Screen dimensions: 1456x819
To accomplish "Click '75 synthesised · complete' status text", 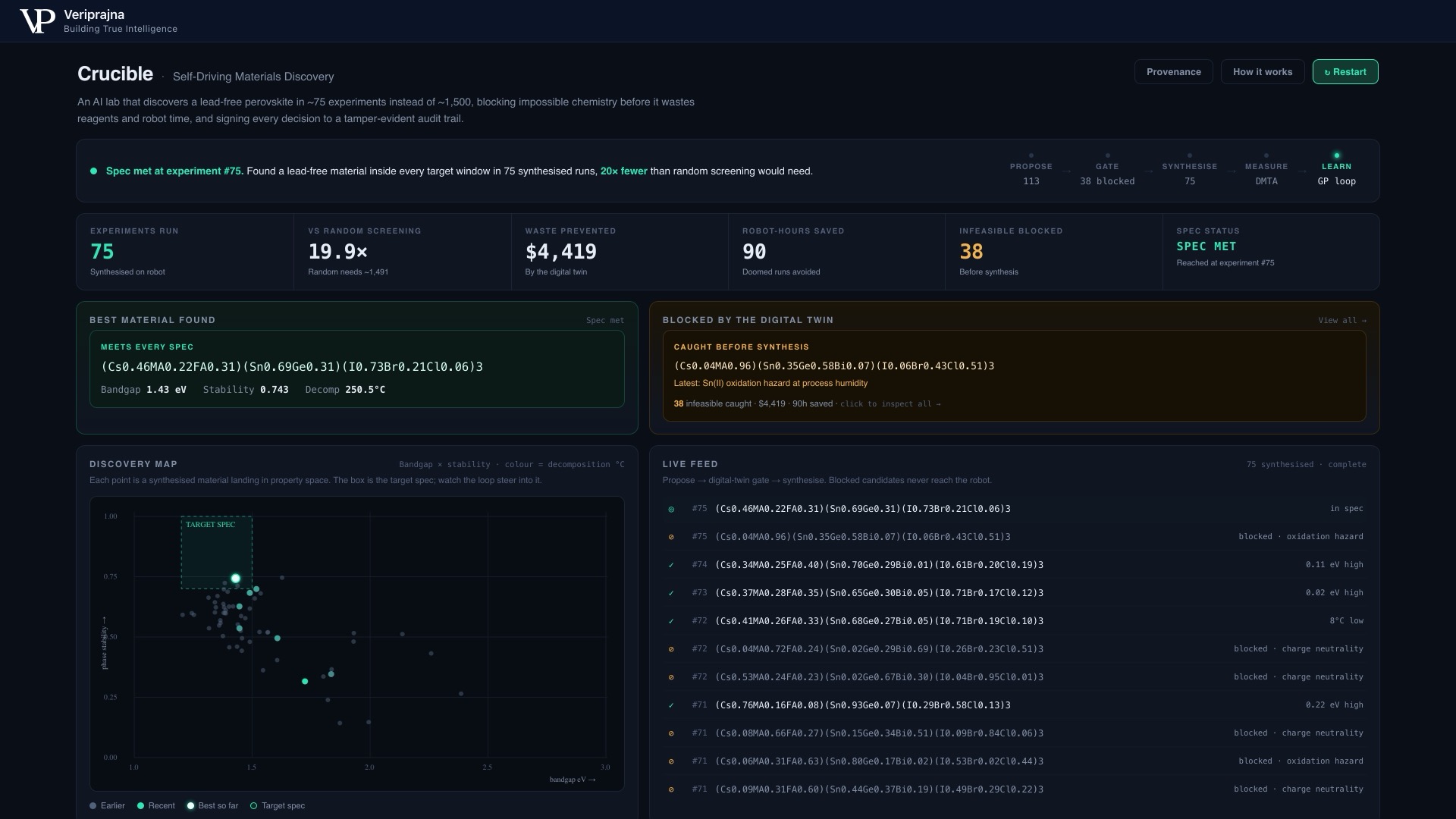I will 1307,465.
